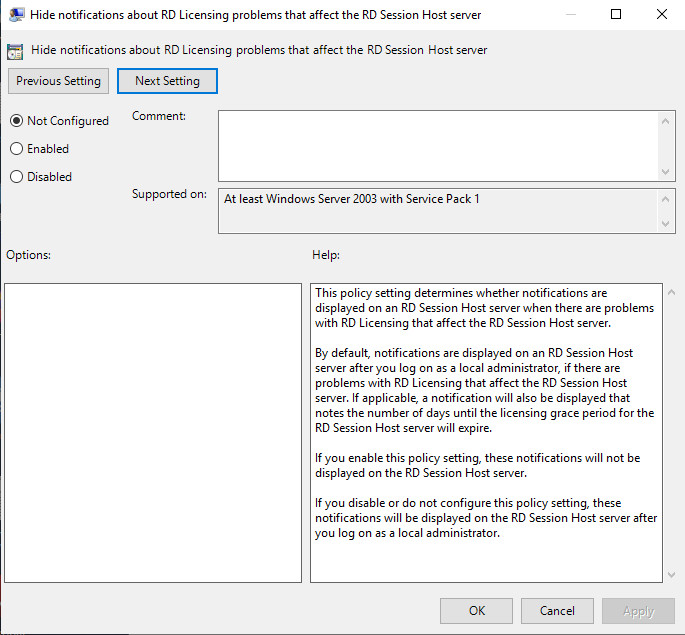This screenshot has height=635, width=685.
Task: Choose the Enabled option
Action: coord(16,149)
